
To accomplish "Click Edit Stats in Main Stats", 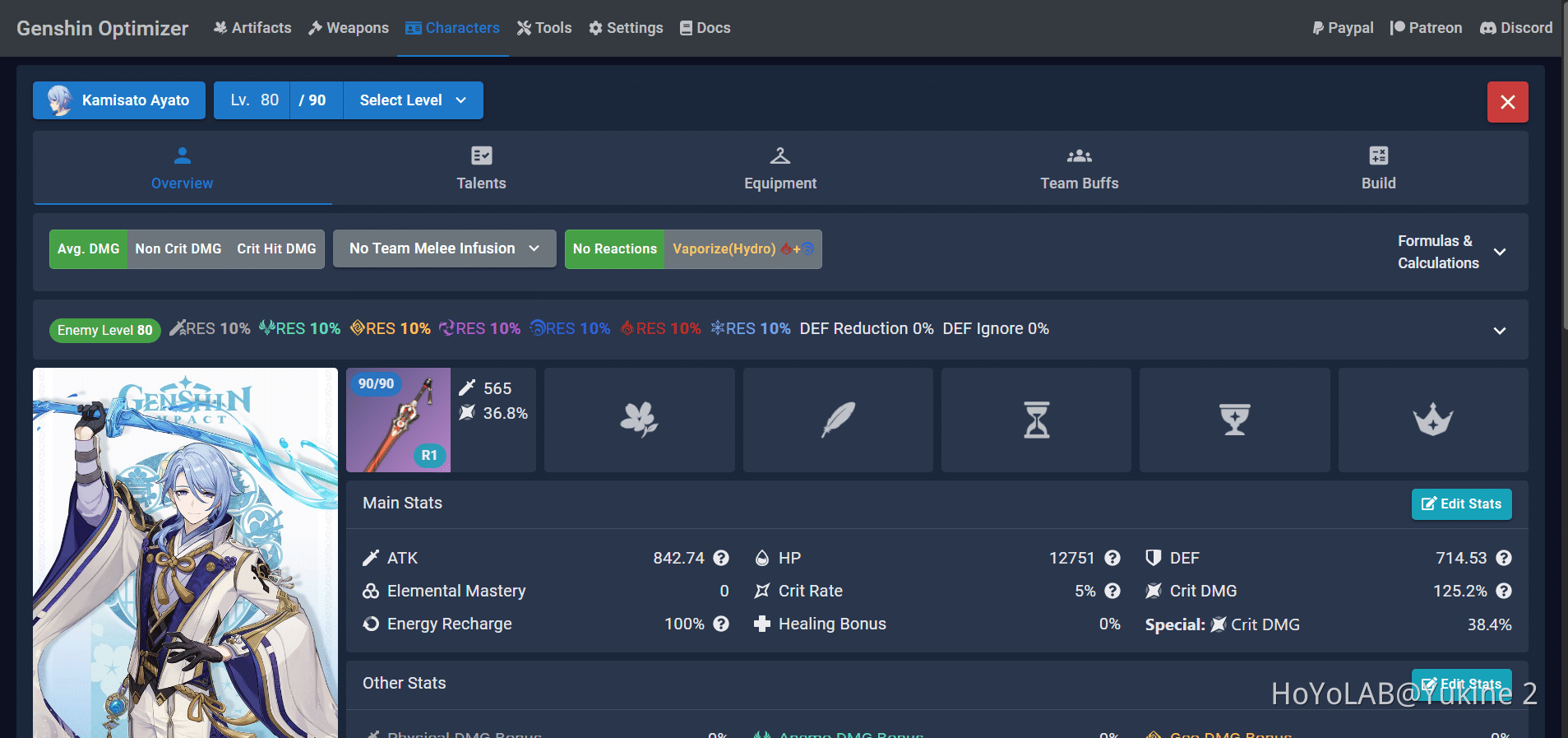I will click(1461, 504).
